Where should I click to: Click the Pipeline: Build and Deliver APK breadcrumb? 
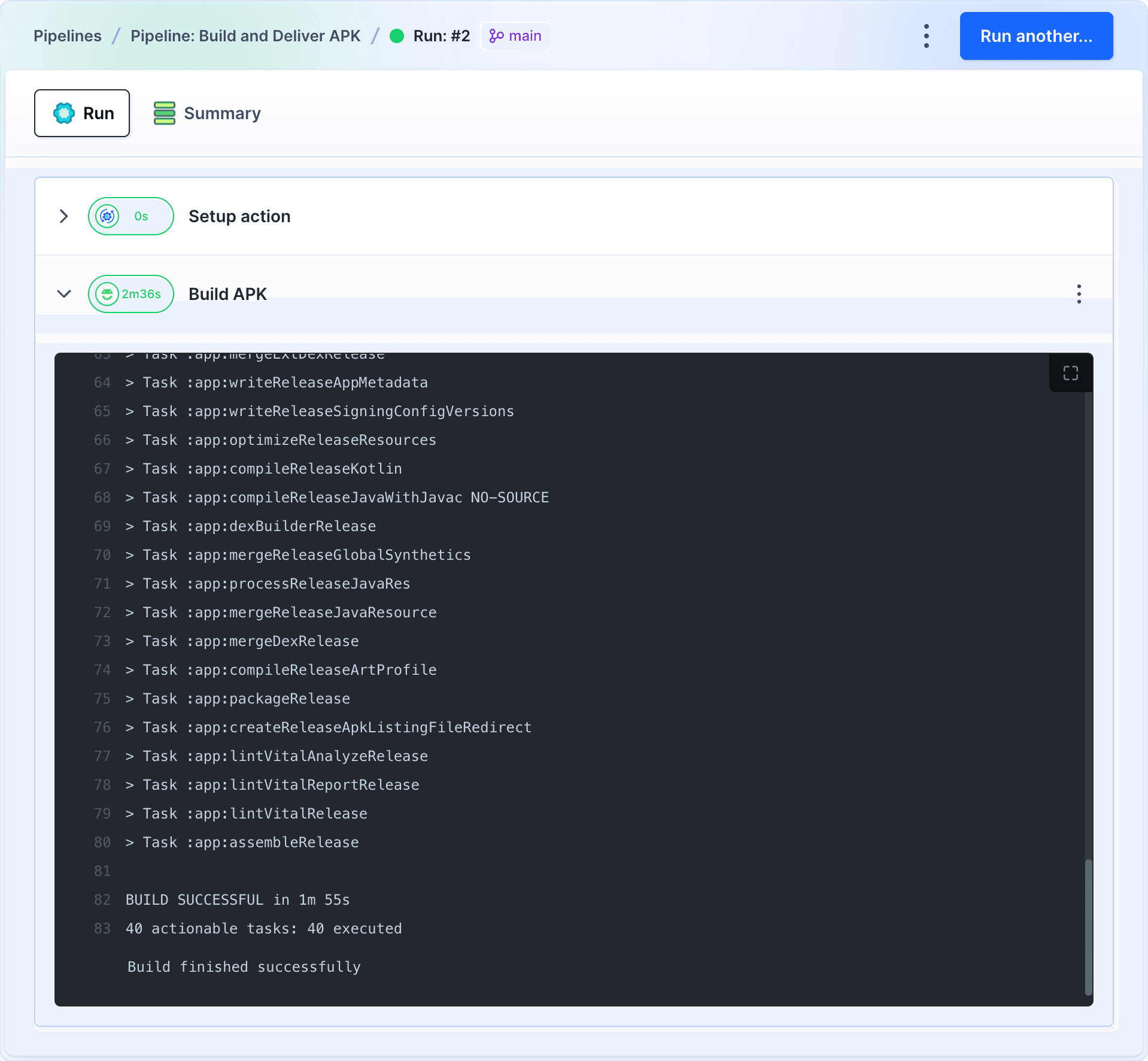pos(245,36)
